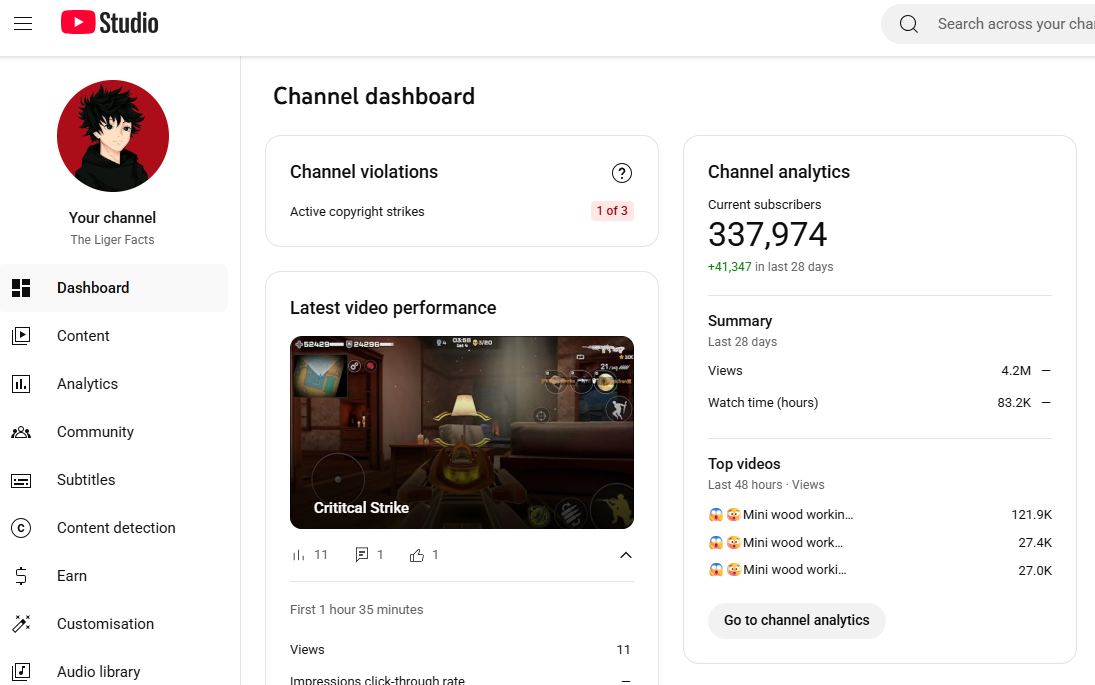Click the 'Watch time (hours)' label
The height and width of the screenshot is (685, 1095).
tap(763, 403)
